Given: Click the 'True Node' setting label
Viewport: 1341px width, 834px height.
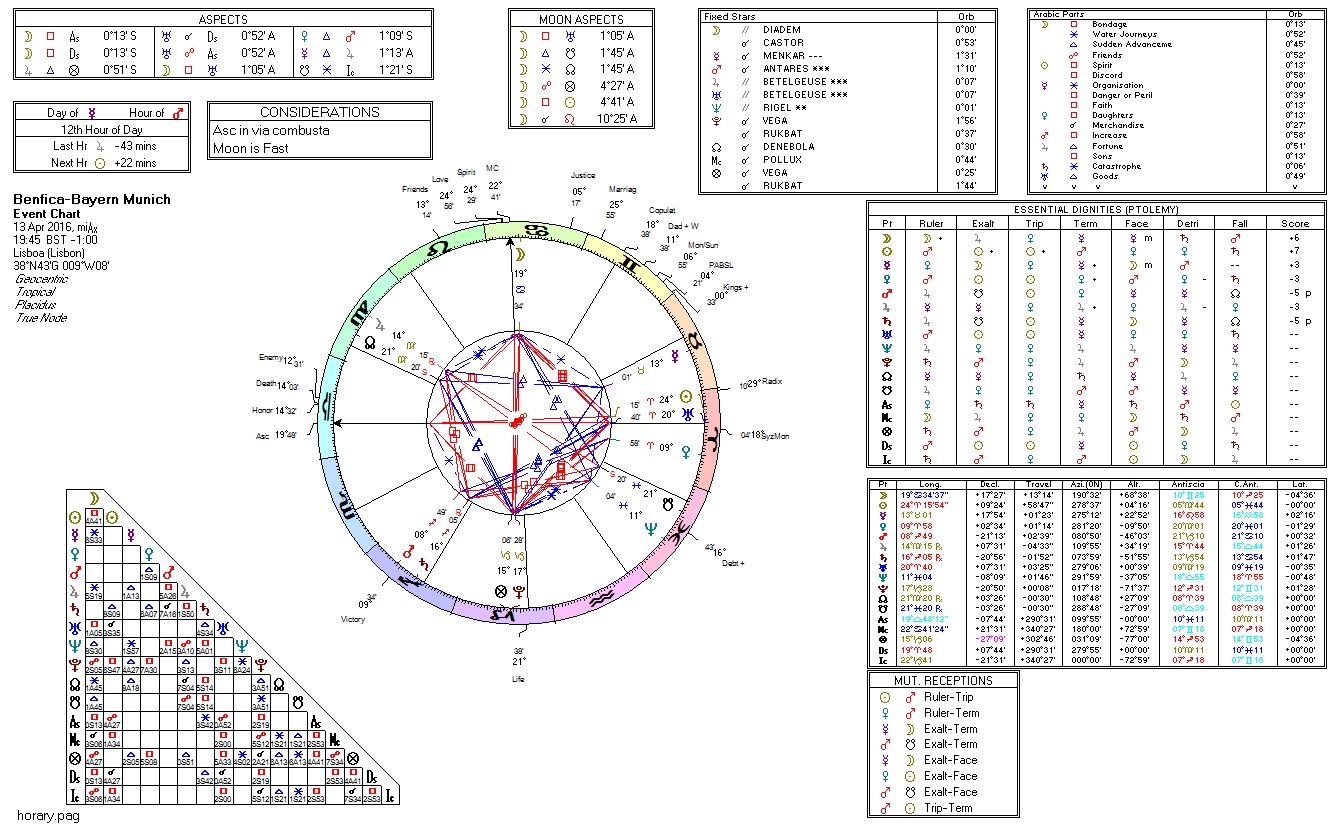Looking at the screenshot, I should (40, 318).
